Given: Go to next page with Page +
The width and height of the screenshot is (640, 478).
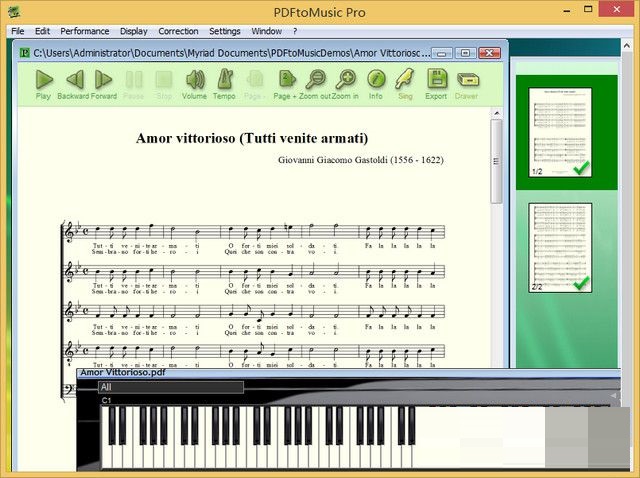Looking at the screenshot, I should pyautogui.click(x=285, y=80).
